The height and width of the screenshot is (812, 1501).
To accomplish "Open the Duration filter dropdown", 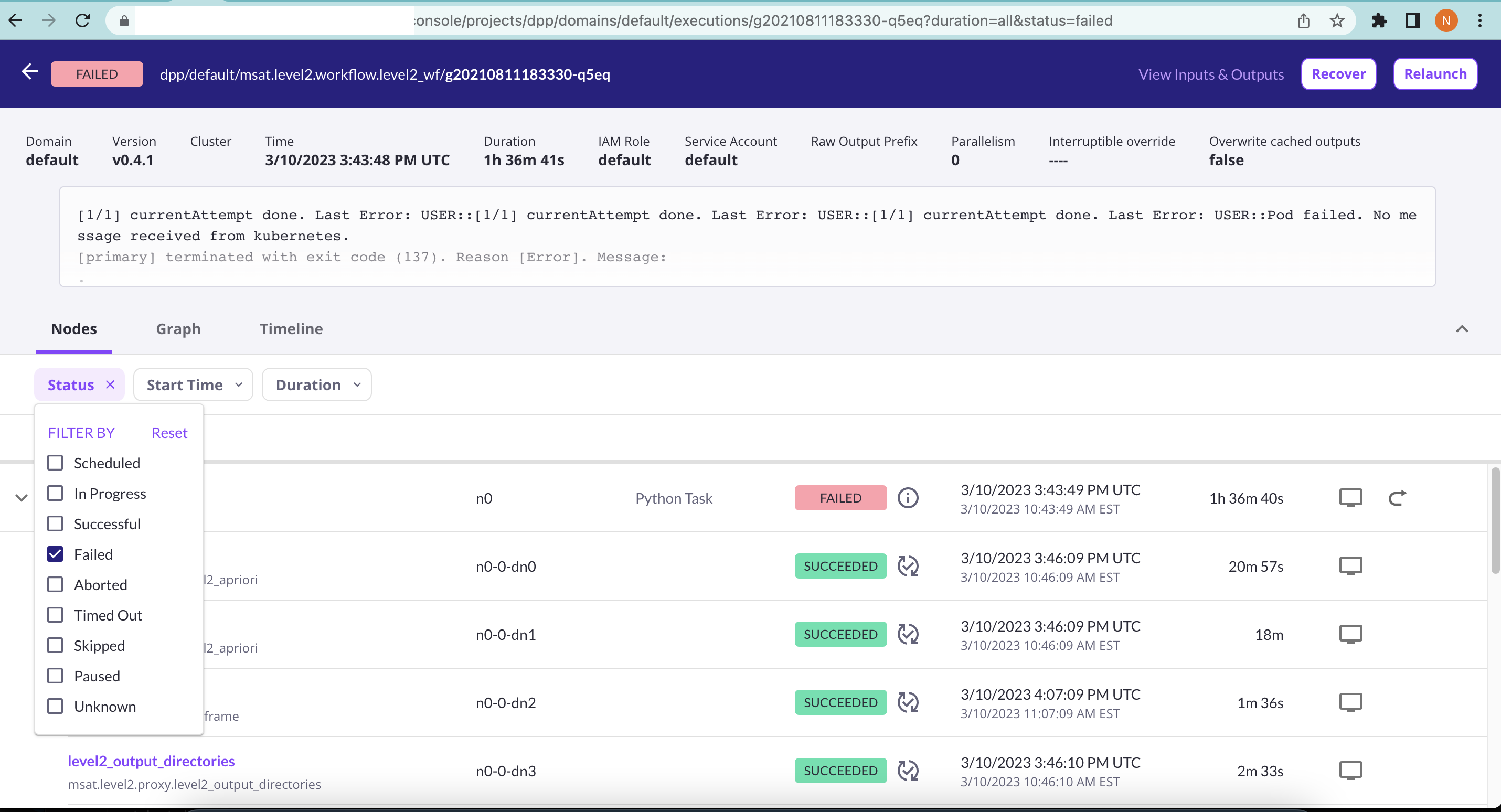I will 316,384.
